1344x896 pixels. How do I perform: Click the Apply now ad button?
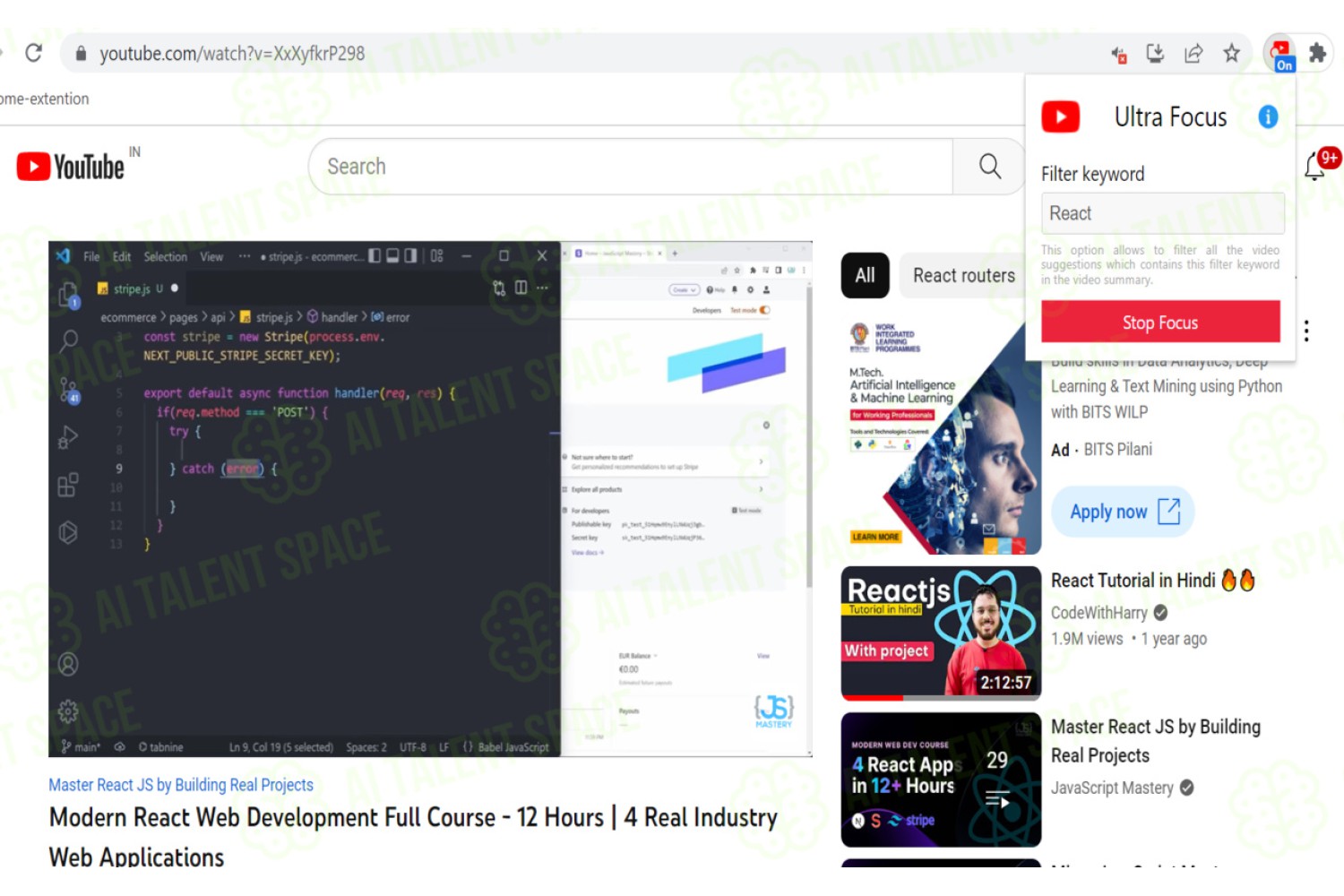pyautogui.click(x=1123, y=512)
